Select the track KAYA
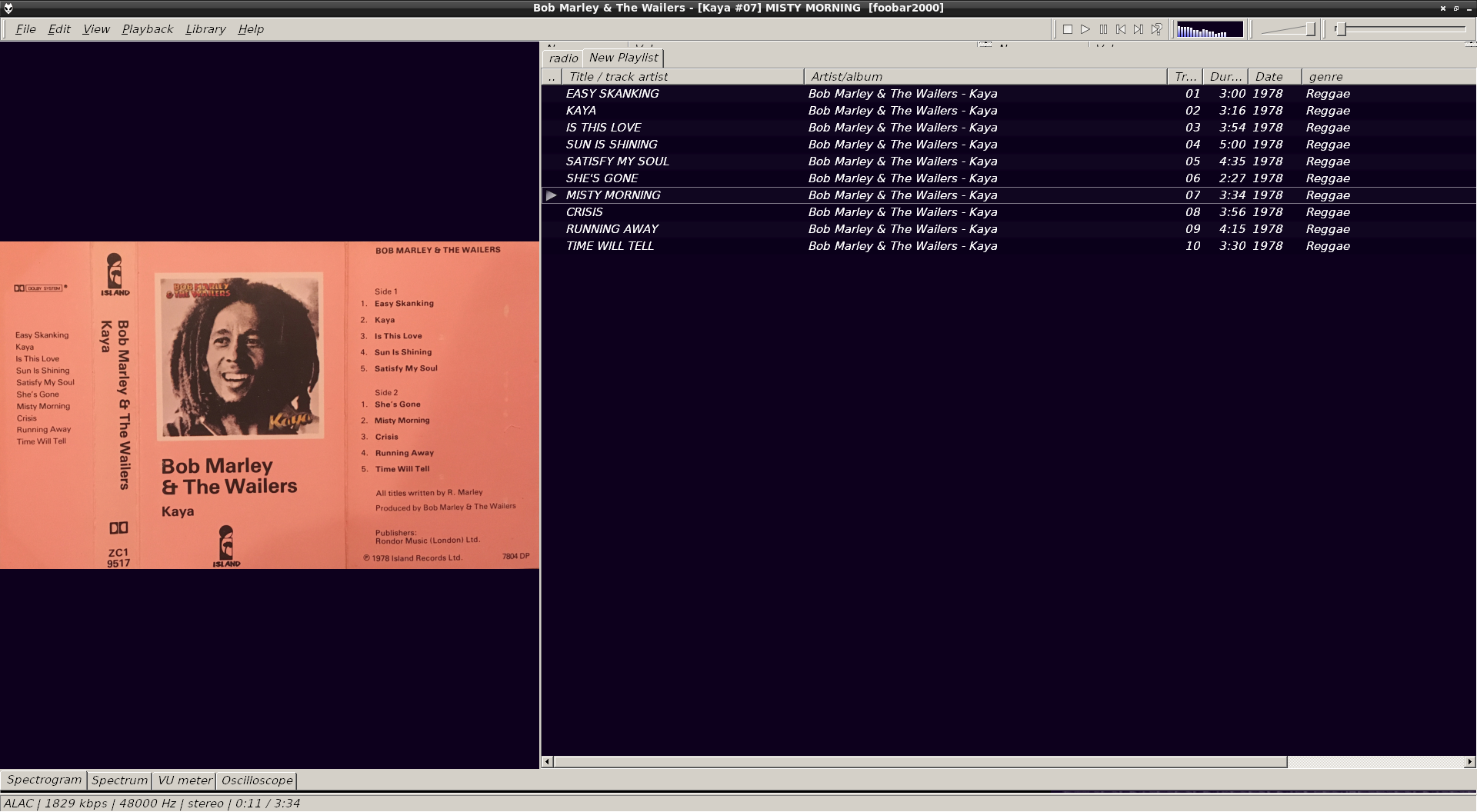This screenshot has height=812, width=1477. point(1009,111)
